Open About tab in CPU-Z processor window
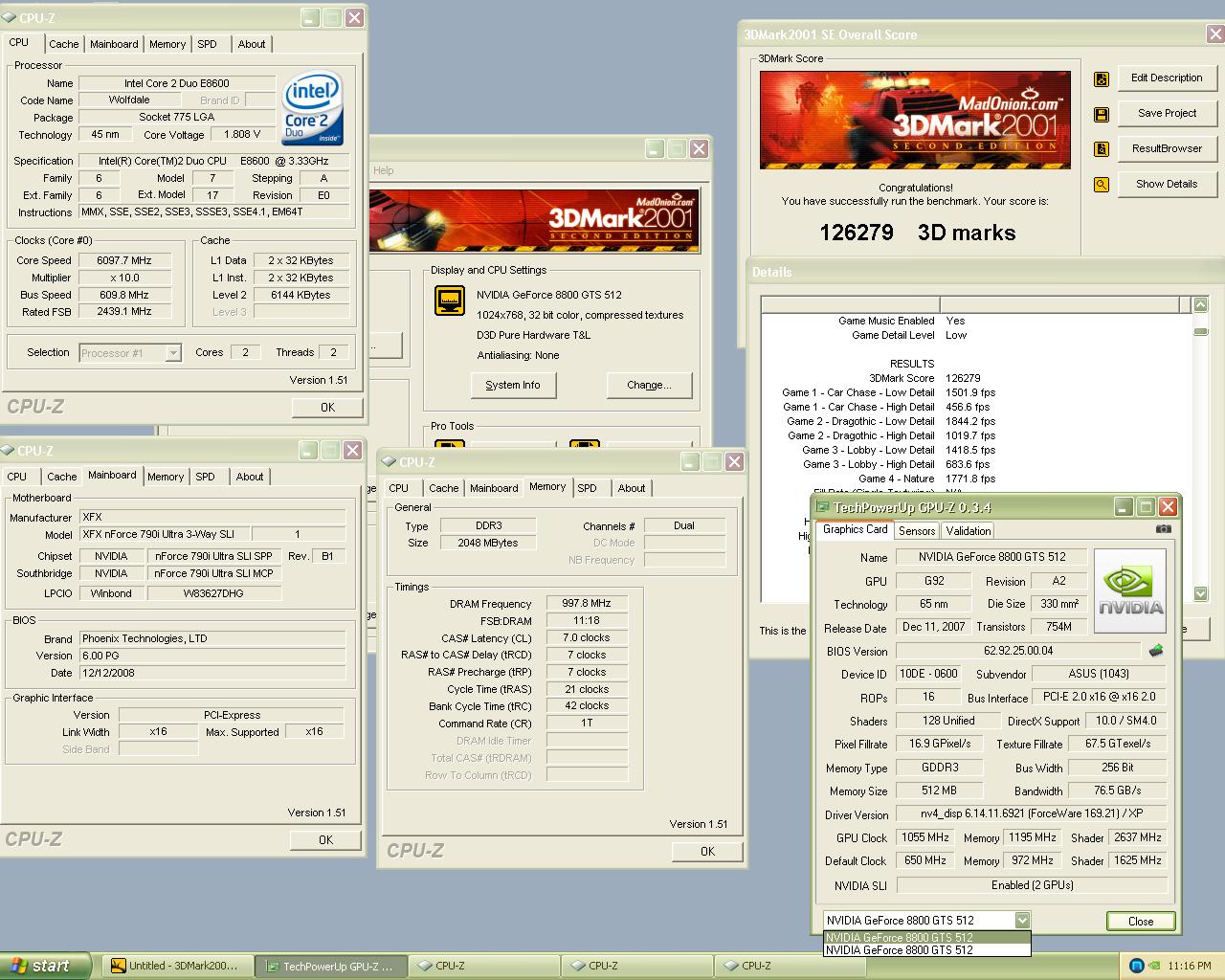This screenshot has height=980, width=1225. click(252, 44)
